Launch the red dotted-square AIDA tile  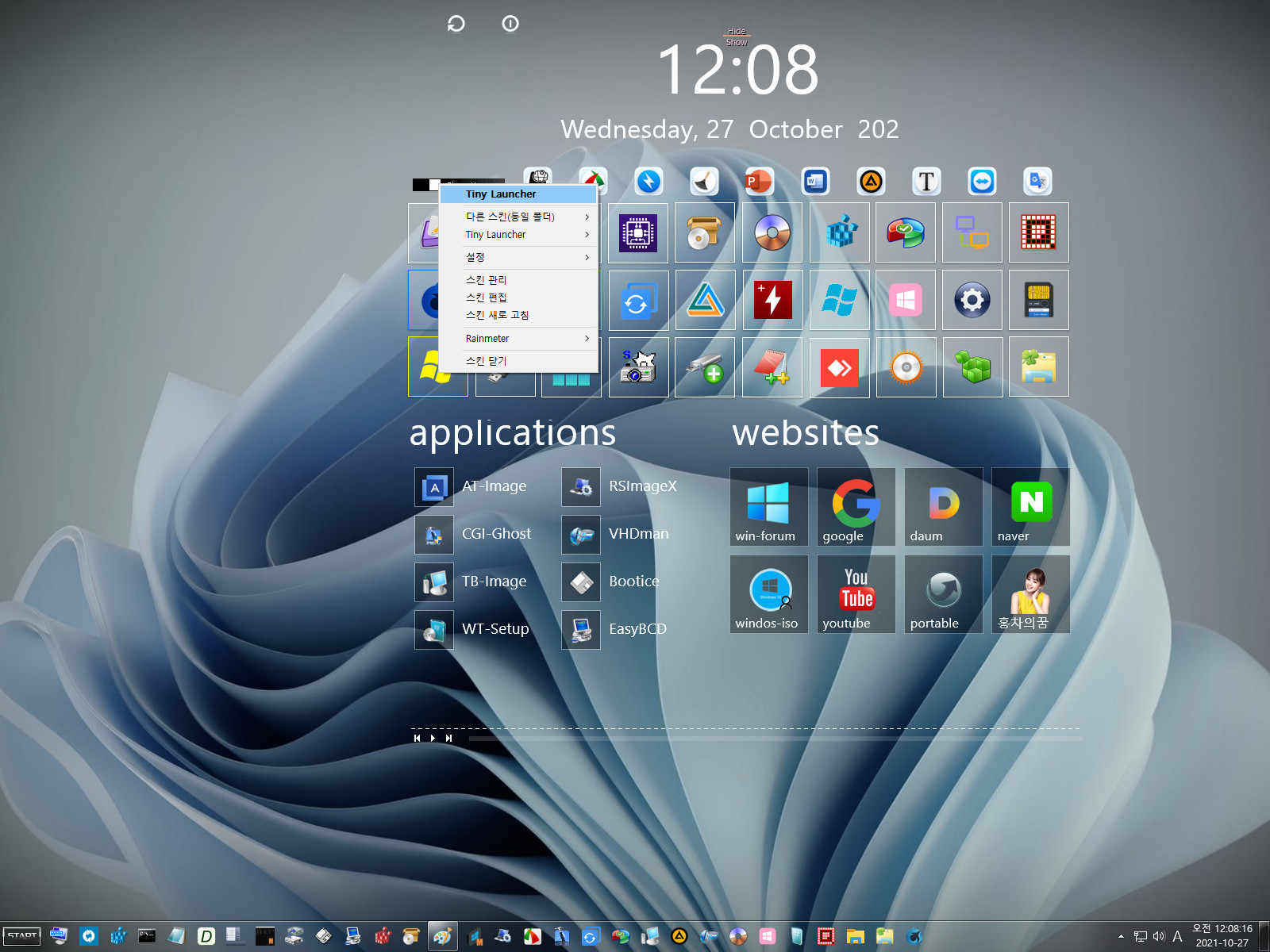pos(1039,232)
